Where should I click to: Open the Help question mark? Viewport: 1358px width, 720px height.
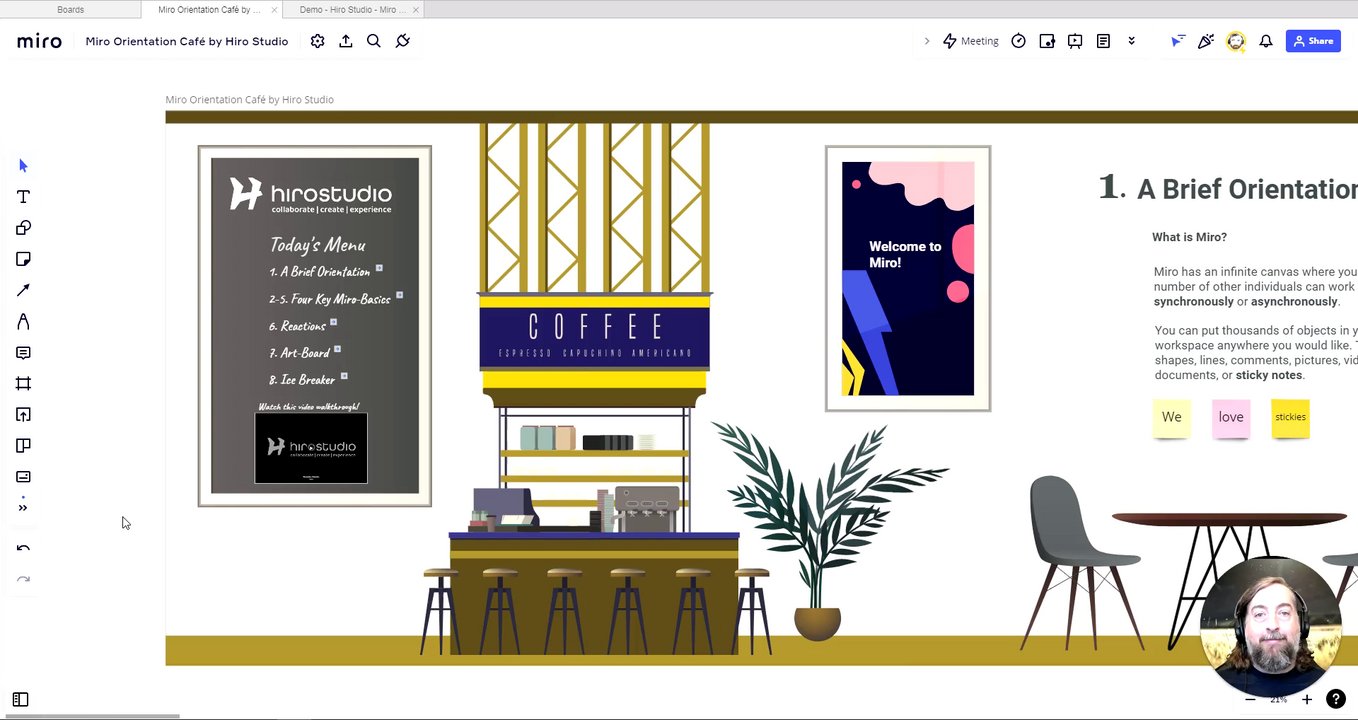click(x=1335, y=700)
